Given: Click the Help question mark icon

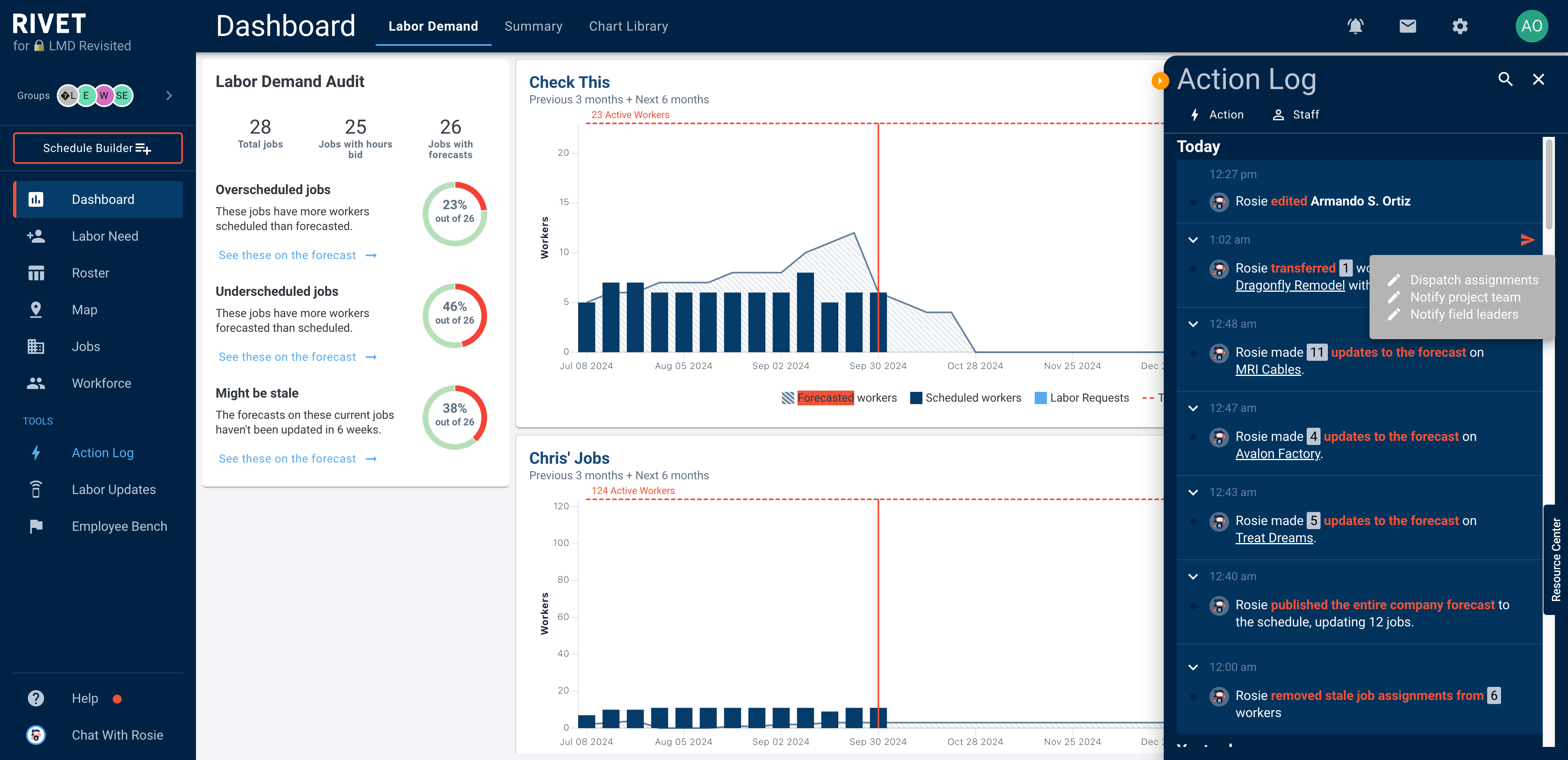Looking at the screenshot, I should coord(36,698).
